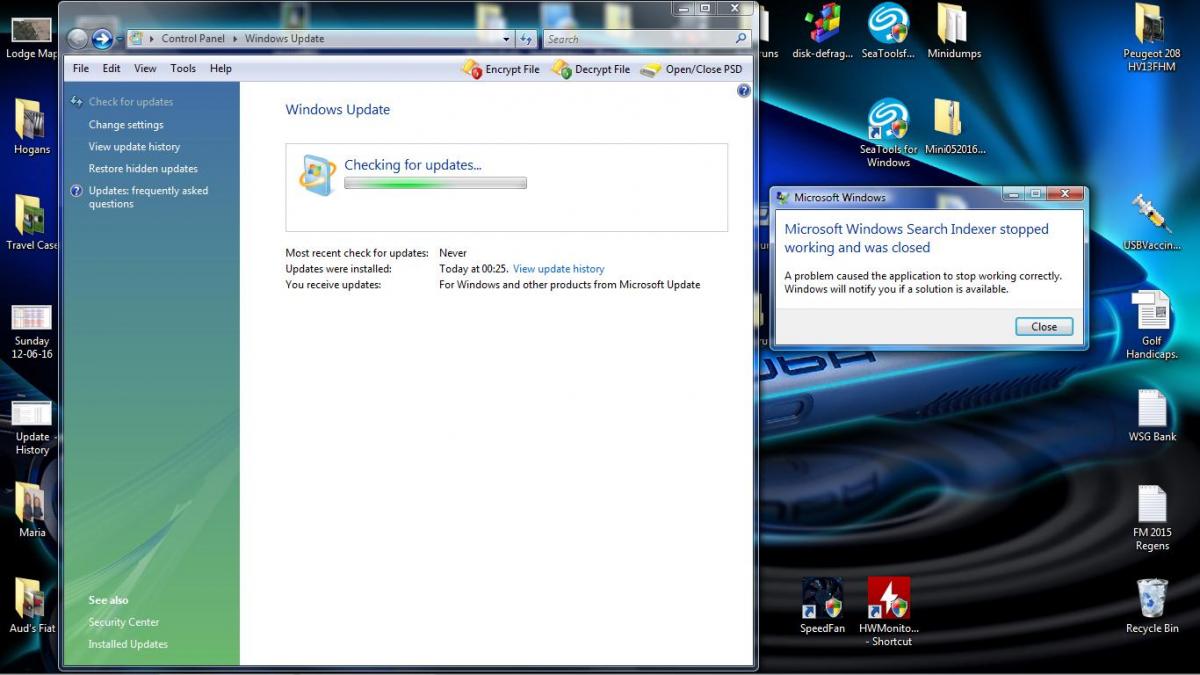Click the Windows Update shield icon
Image resolution: width=1200 pixels, height=675 pixels.
point(317,175)
